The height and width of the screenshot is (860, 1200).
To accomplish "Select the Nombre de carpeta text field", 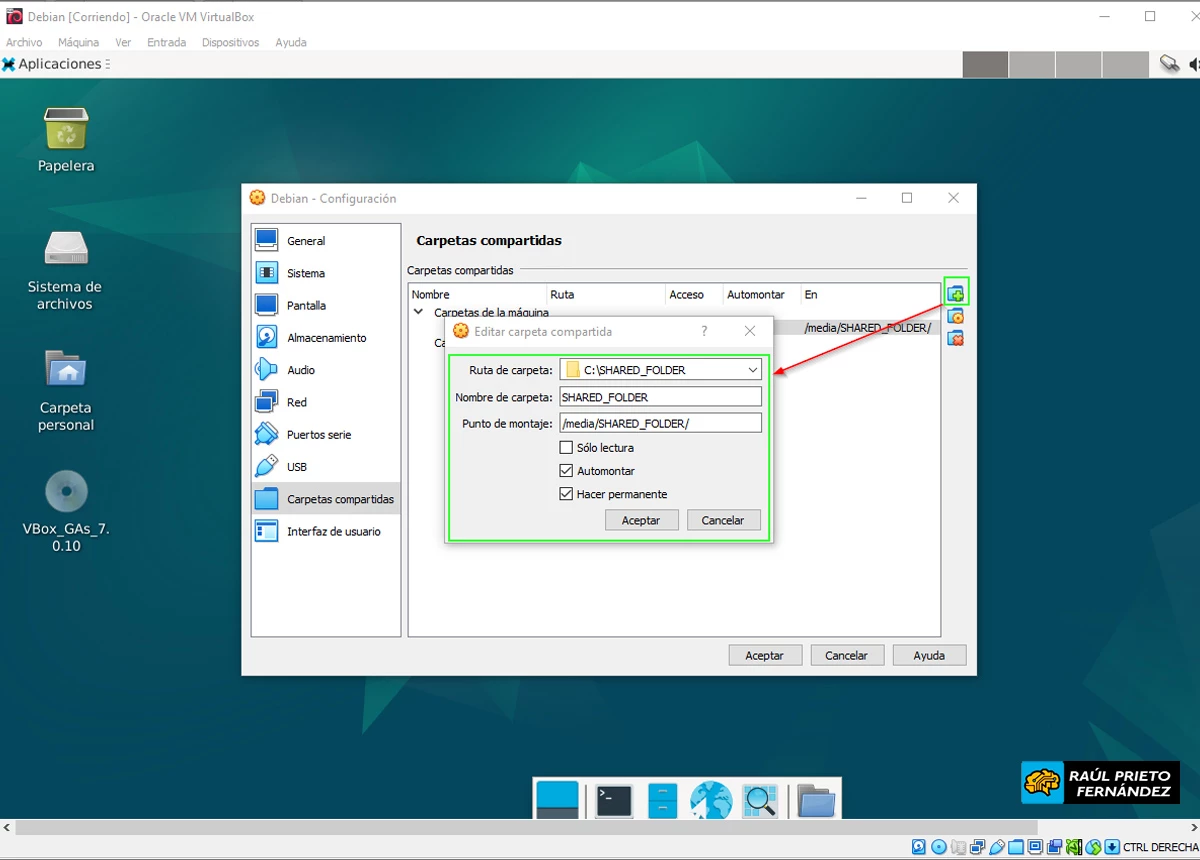I will point(660,396).
